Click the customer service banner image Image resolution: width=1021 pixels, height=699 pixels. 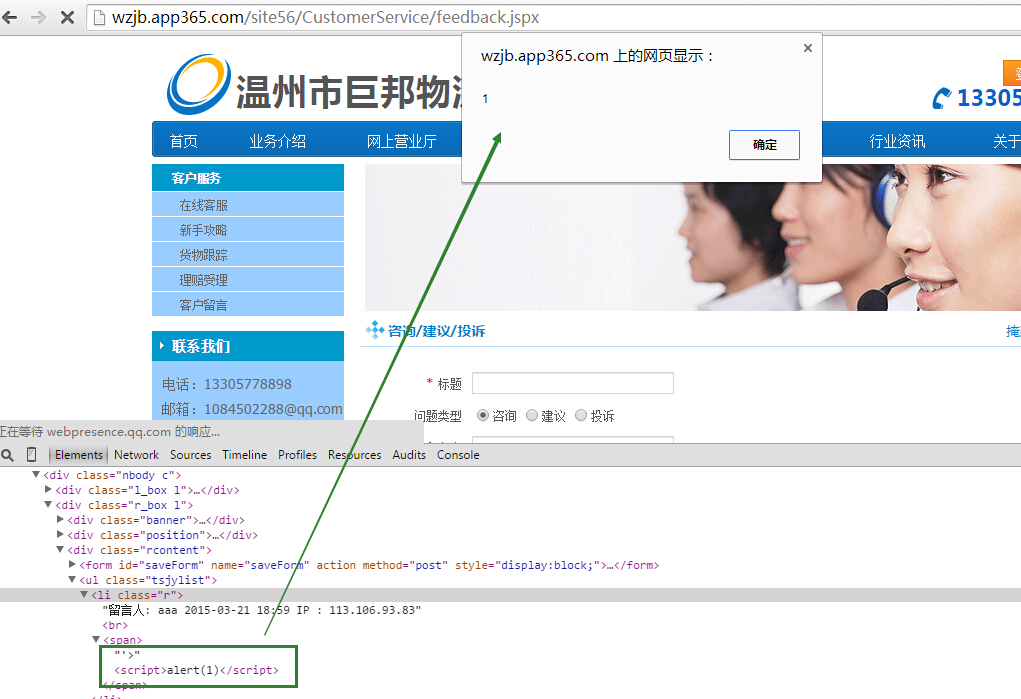(693, 237)
